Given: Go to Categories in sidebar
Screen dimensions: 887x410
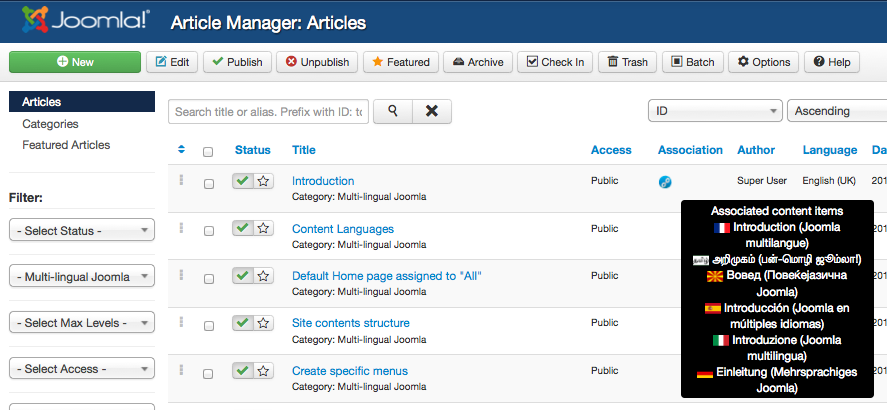Looking at the screenshot, I should coord(50,124).
